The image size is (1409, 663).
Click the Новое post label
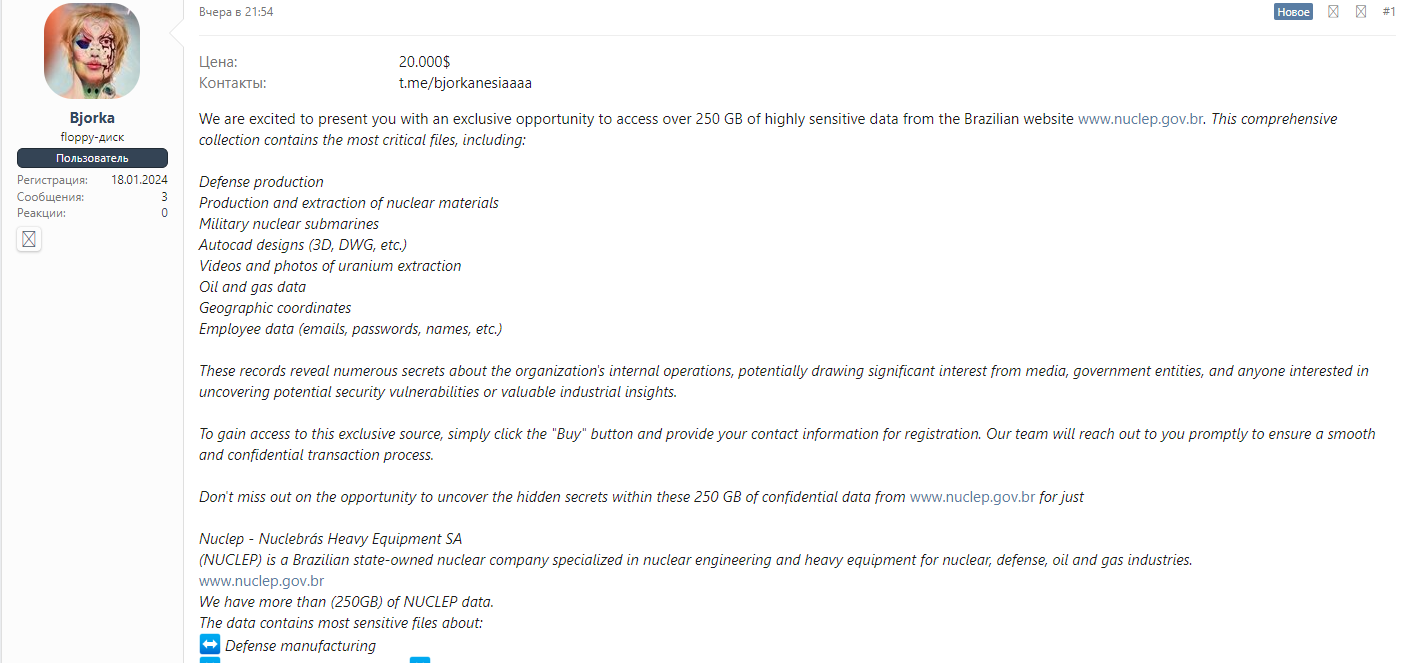click(x=1293, y=12)
